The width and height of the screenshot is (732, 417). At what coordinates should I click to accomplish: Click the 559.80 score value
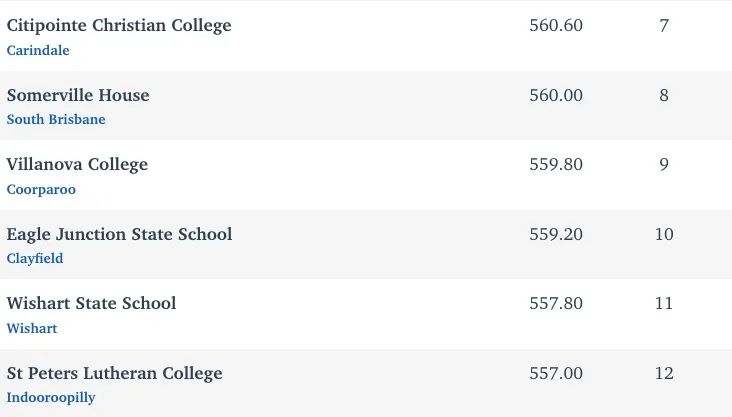[x=556, y=164]
